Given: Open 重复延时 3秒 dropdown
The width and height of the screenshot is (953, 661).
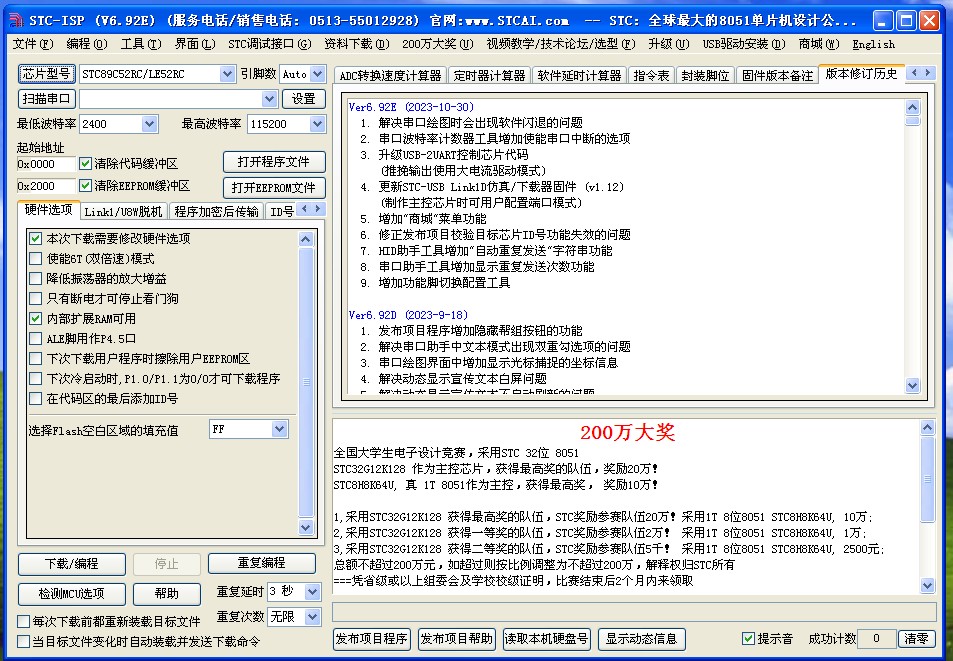Looking at the screenshot, I should [x=312, y=592].
